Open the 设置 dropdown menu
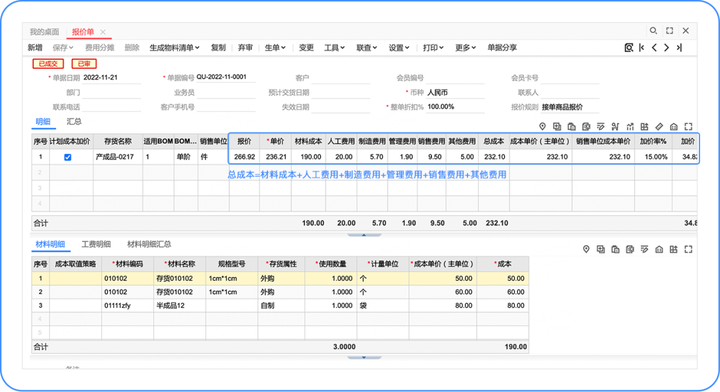 pyautogui.click(x=399, y=48)
